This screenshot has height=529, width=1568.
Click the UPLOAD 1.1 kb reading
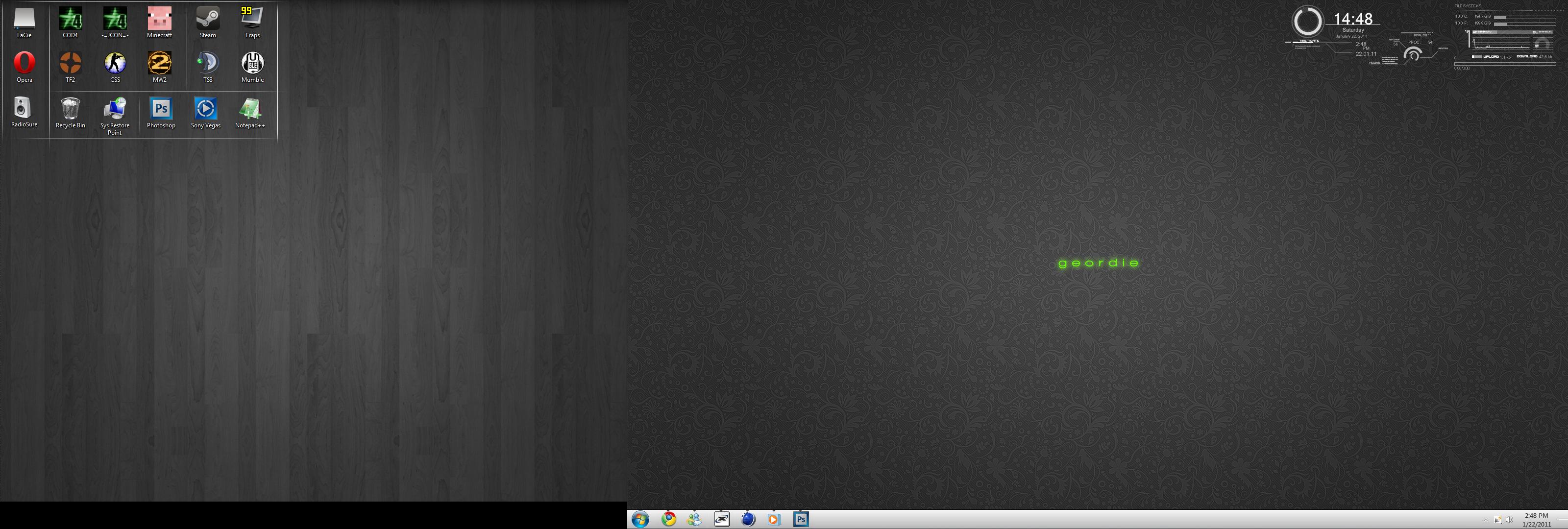coord(1497,57)
